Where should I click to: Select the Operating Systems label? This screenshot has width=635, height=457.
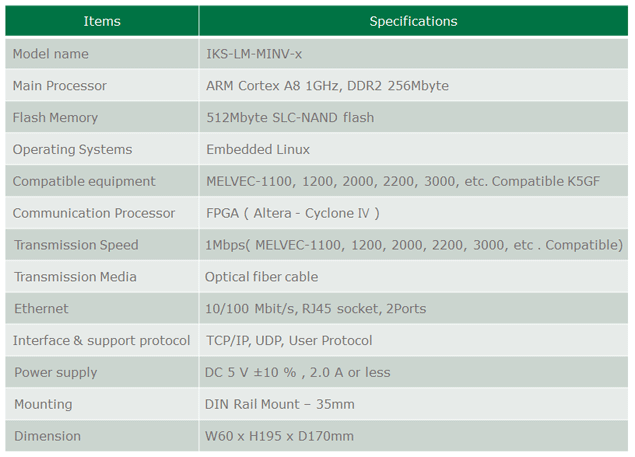pyautogui.click(x=72, y=150)
